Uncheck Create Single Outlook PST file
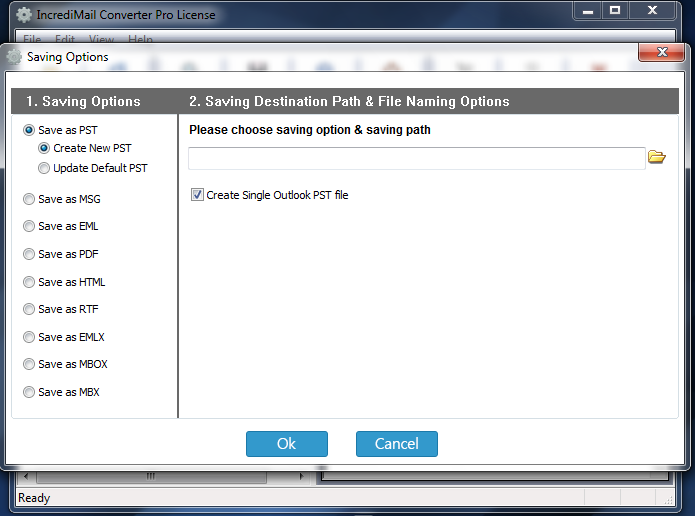The width and height of the screenshot is (695, 516). pos(197,195)
